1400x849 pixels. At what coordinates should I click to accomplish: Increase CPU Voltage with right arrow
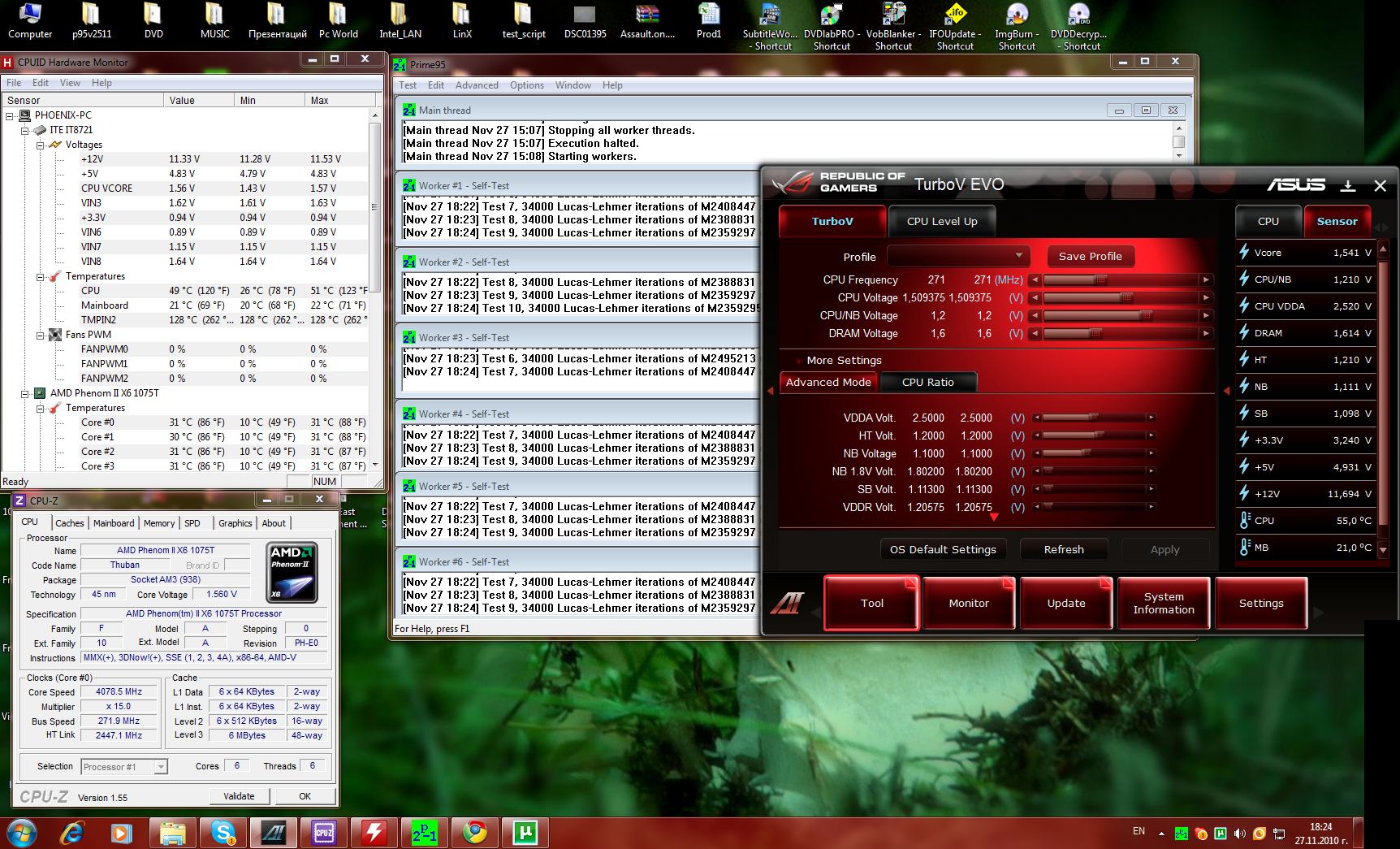[x=1206, y=297]
